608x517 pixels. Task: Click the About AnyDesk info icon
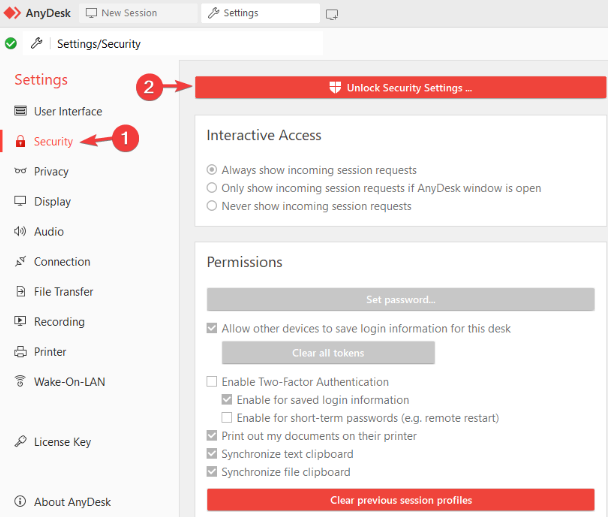click(20, 501)
